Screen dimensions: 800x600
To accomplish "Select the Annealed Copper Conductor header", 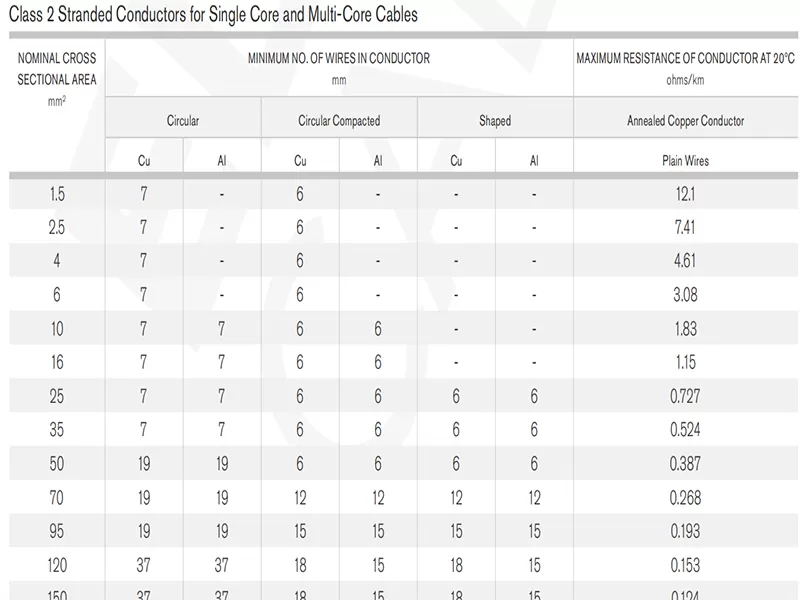I will pyautogui.click(x=686, y=121).
